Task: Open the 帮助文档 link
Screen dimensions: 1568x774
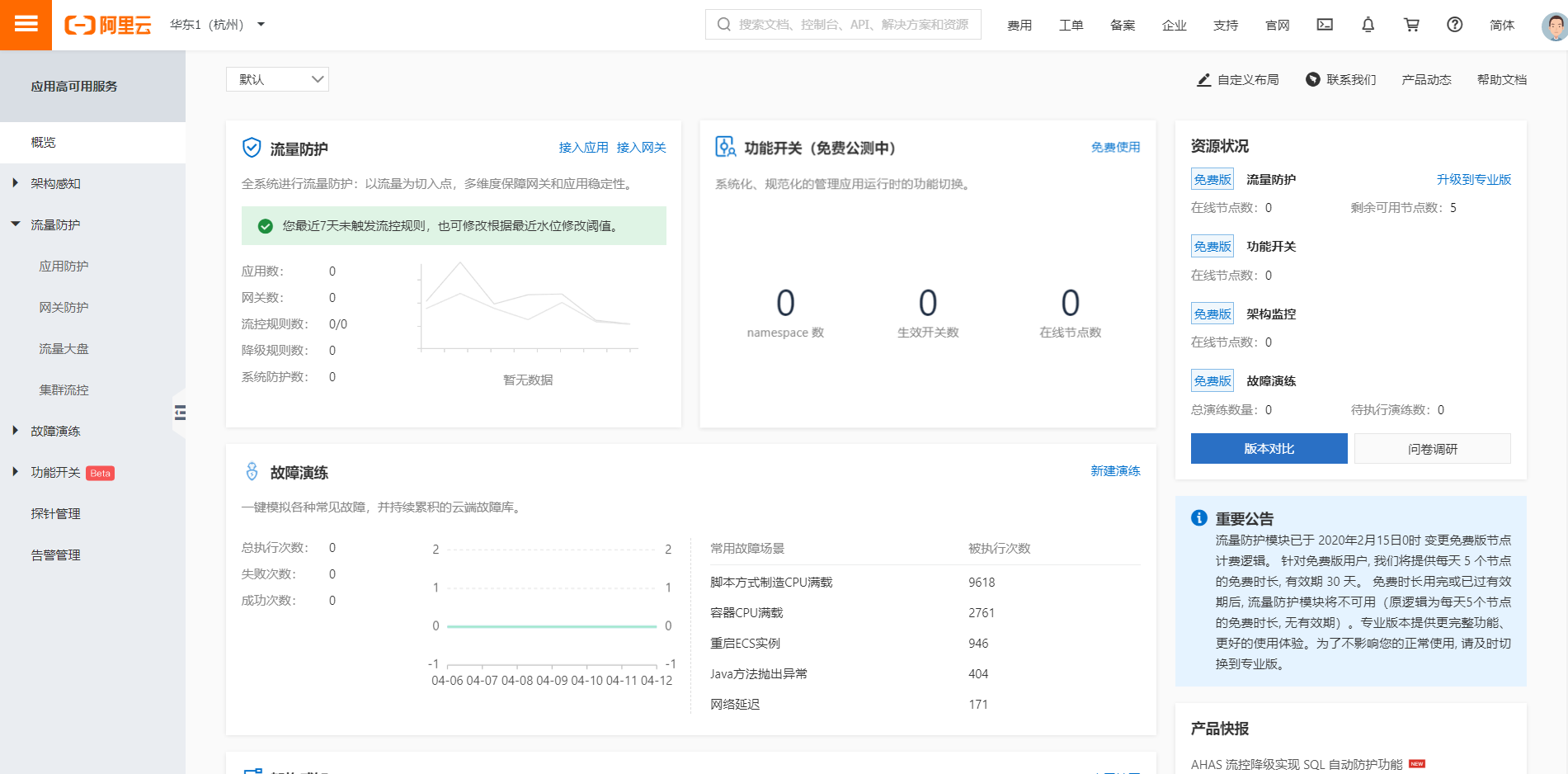Action: pos(1502,79)
